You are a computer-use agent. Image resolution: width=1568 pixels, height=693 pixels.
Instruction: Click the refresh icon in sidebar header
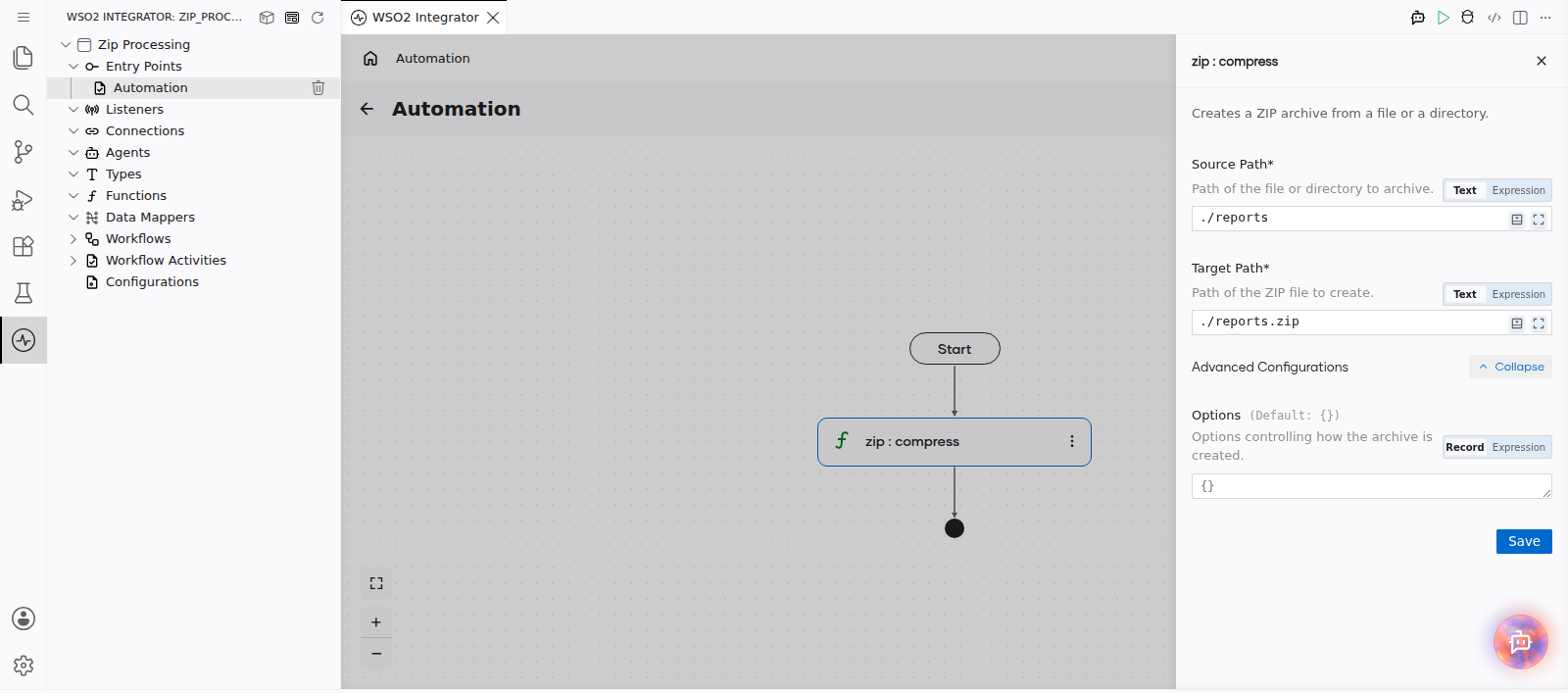[318, 18]
